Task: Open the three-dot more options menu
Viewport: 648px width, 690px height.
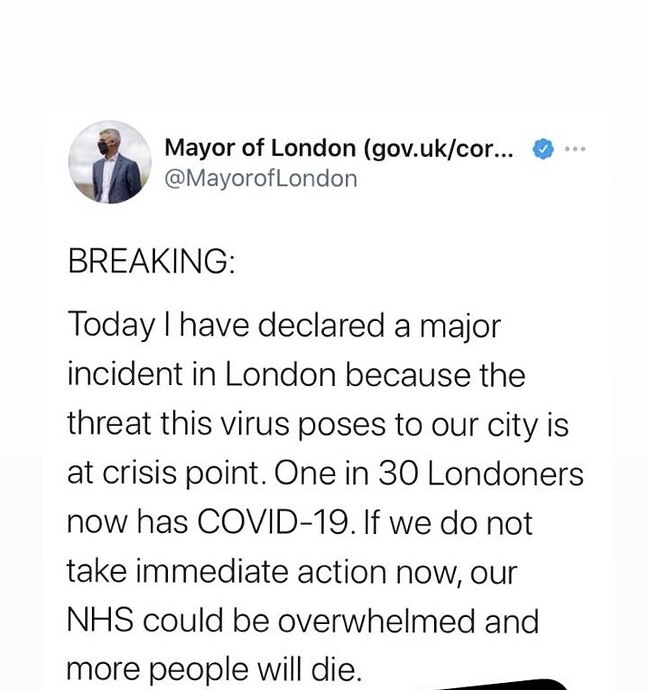Action: (x=575, y=149)
